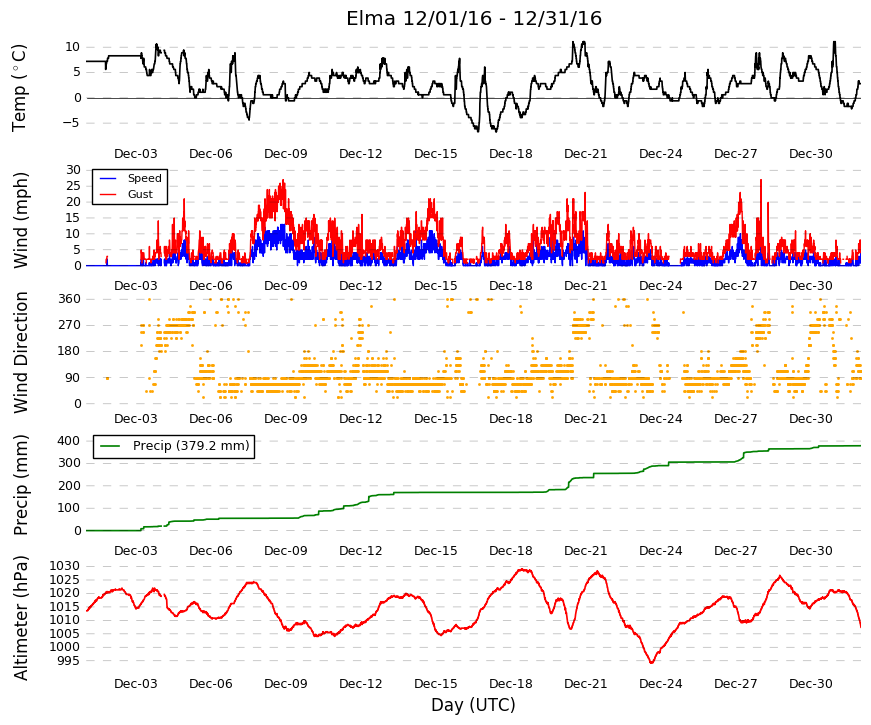
Task: Click the 360 tick on wind direction axis
Action: pyautogui.click(x=69, y=299)
